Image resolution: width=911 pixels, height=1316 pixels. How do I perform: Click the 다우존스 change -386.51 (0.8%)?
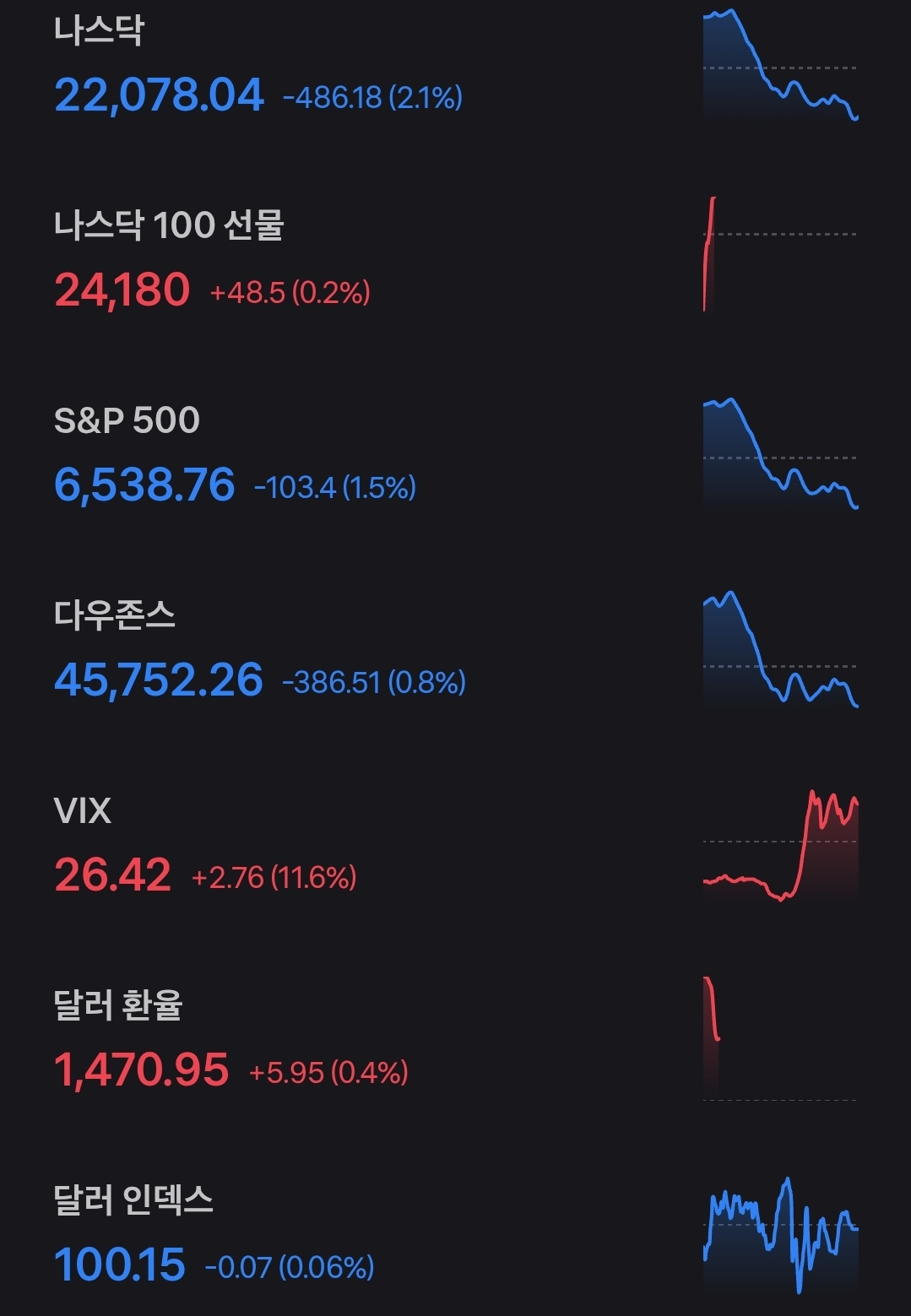pyautogui.click(x=373, y=682)
